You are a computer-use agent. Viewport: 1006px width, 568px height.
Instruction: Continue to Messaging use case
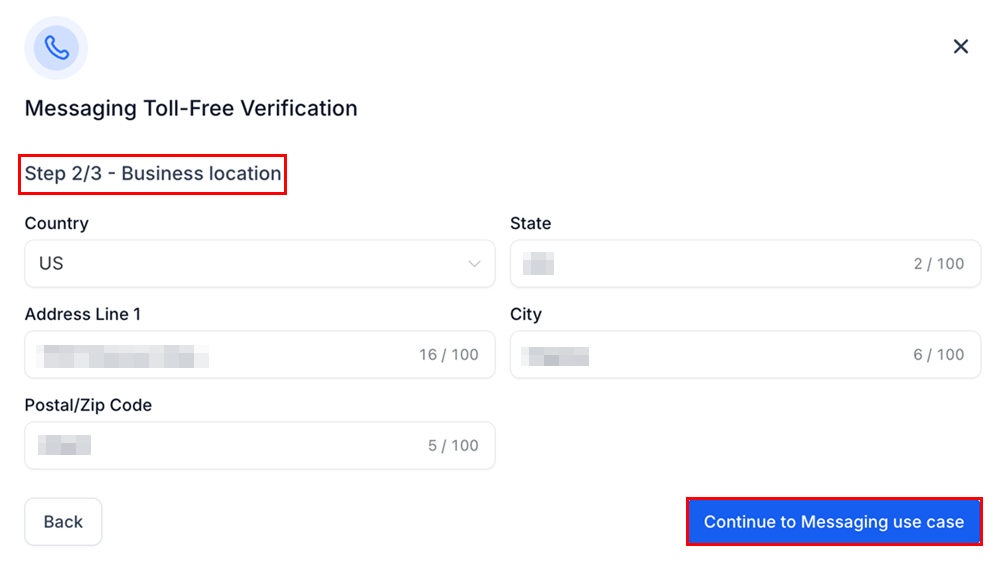click(834, 522)
